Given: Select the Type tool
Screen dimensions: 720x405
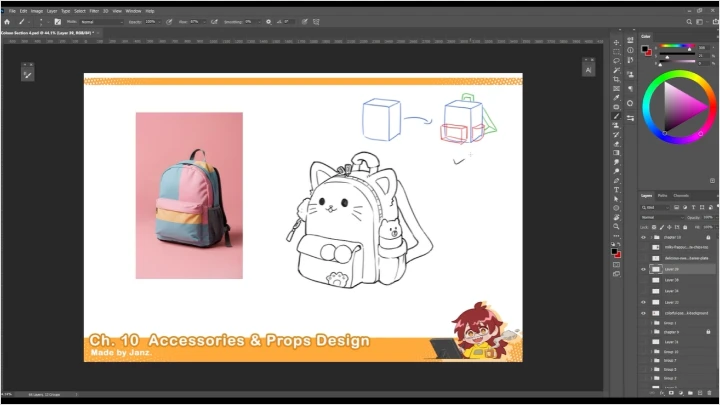Looking at the screenshot, I should pyautogui.click(x=617, y=189).
